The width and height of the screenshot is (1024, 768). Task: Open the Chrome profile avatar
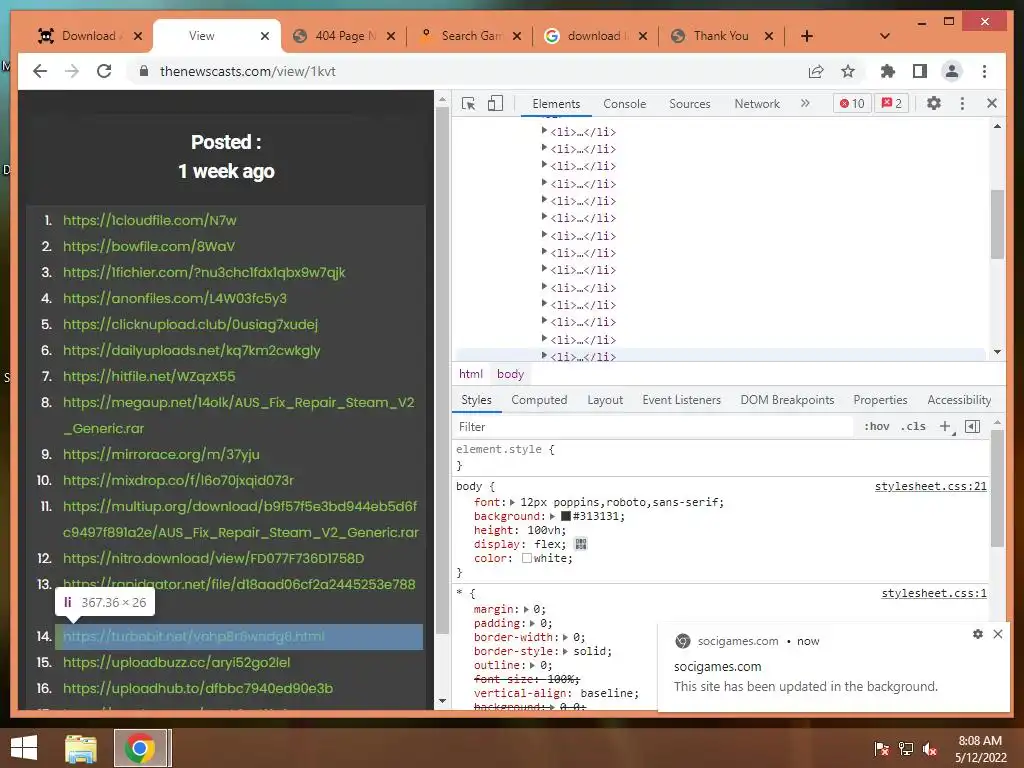(952, 71)
